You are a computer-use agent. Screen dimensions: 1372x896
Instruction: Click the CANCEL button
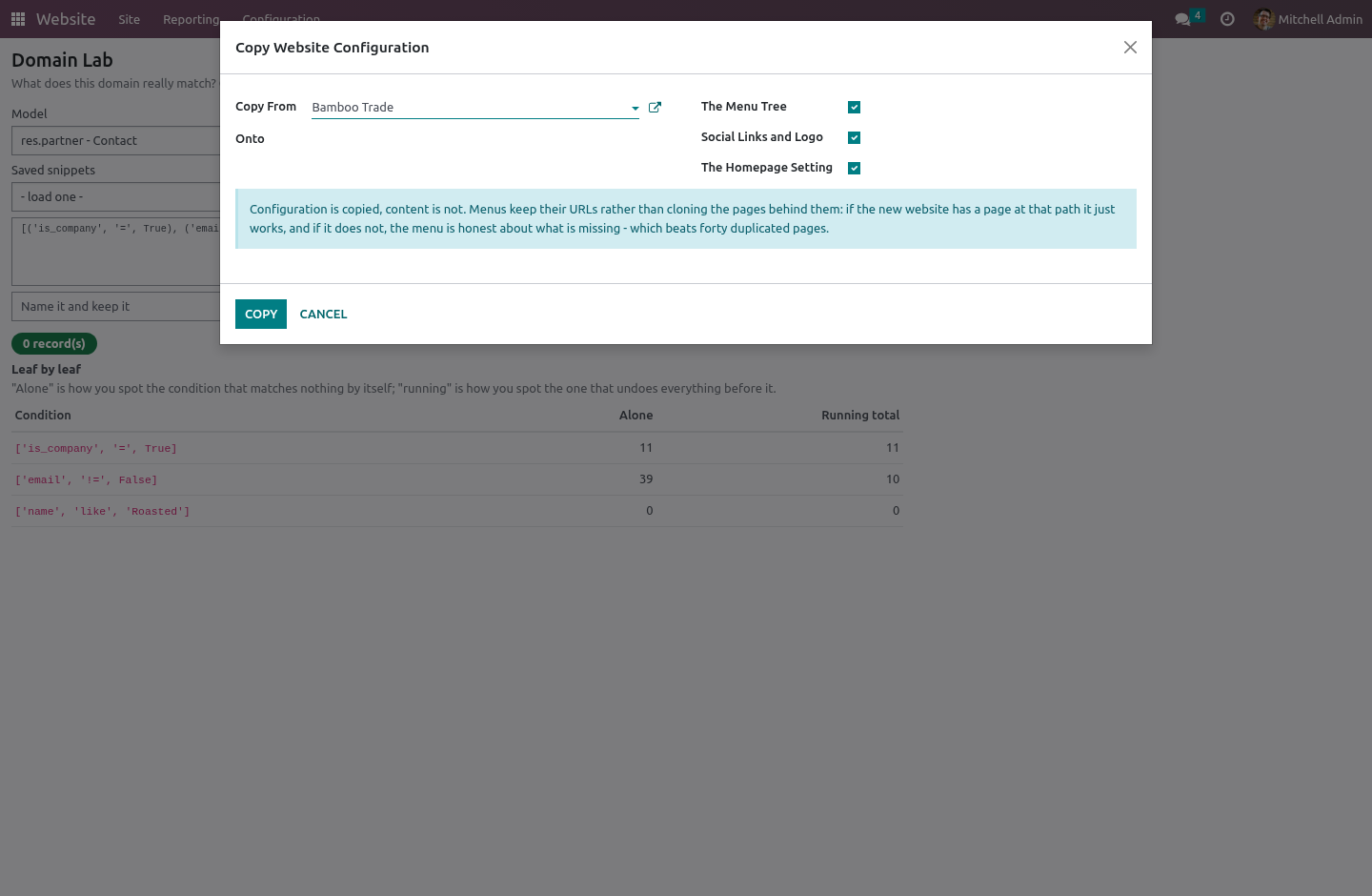click(323, 314)
